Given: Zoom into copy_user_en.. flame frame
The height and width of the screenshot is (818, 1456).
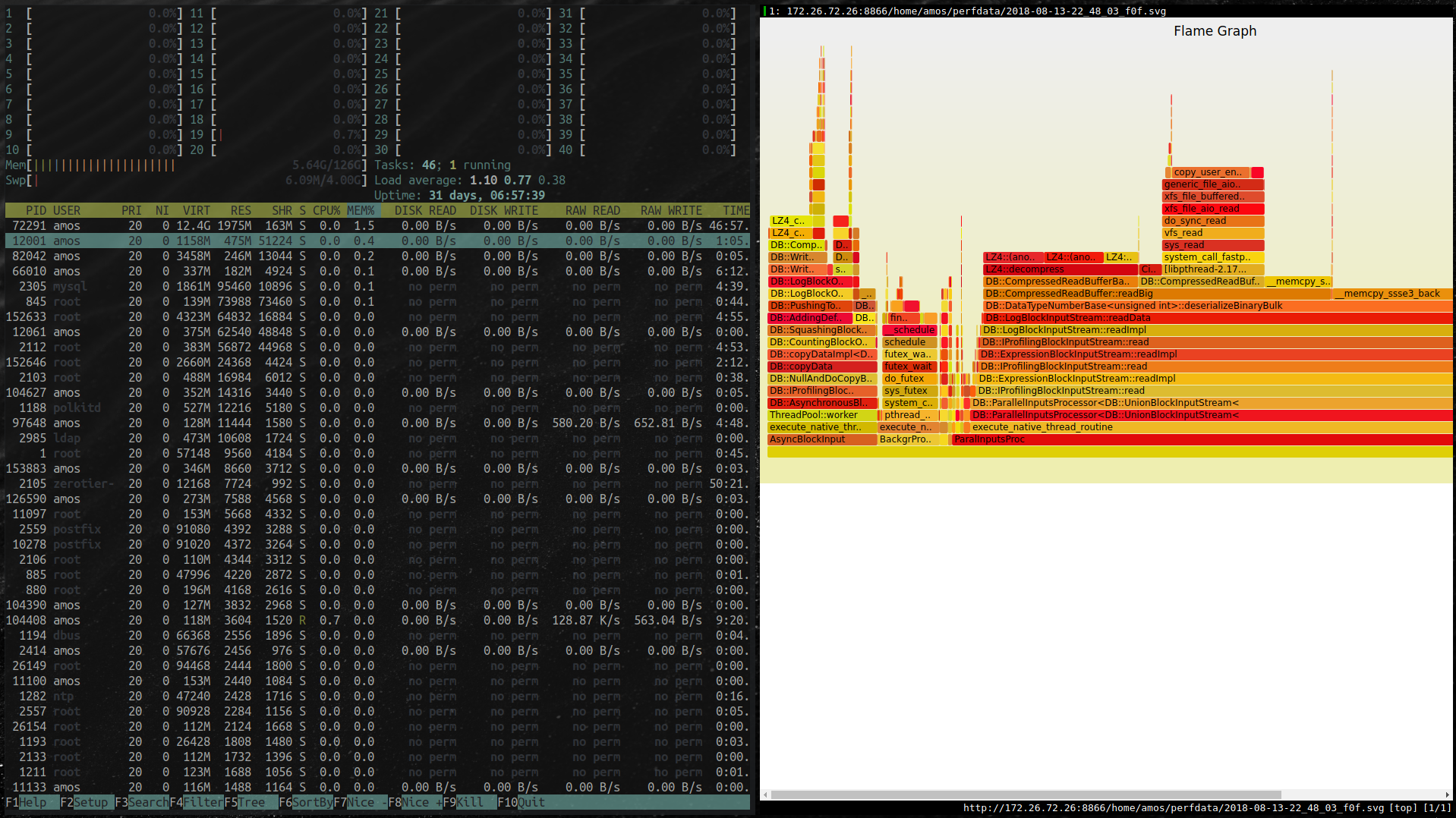Looking at the screenshot, I should [x=1211, y=172].
